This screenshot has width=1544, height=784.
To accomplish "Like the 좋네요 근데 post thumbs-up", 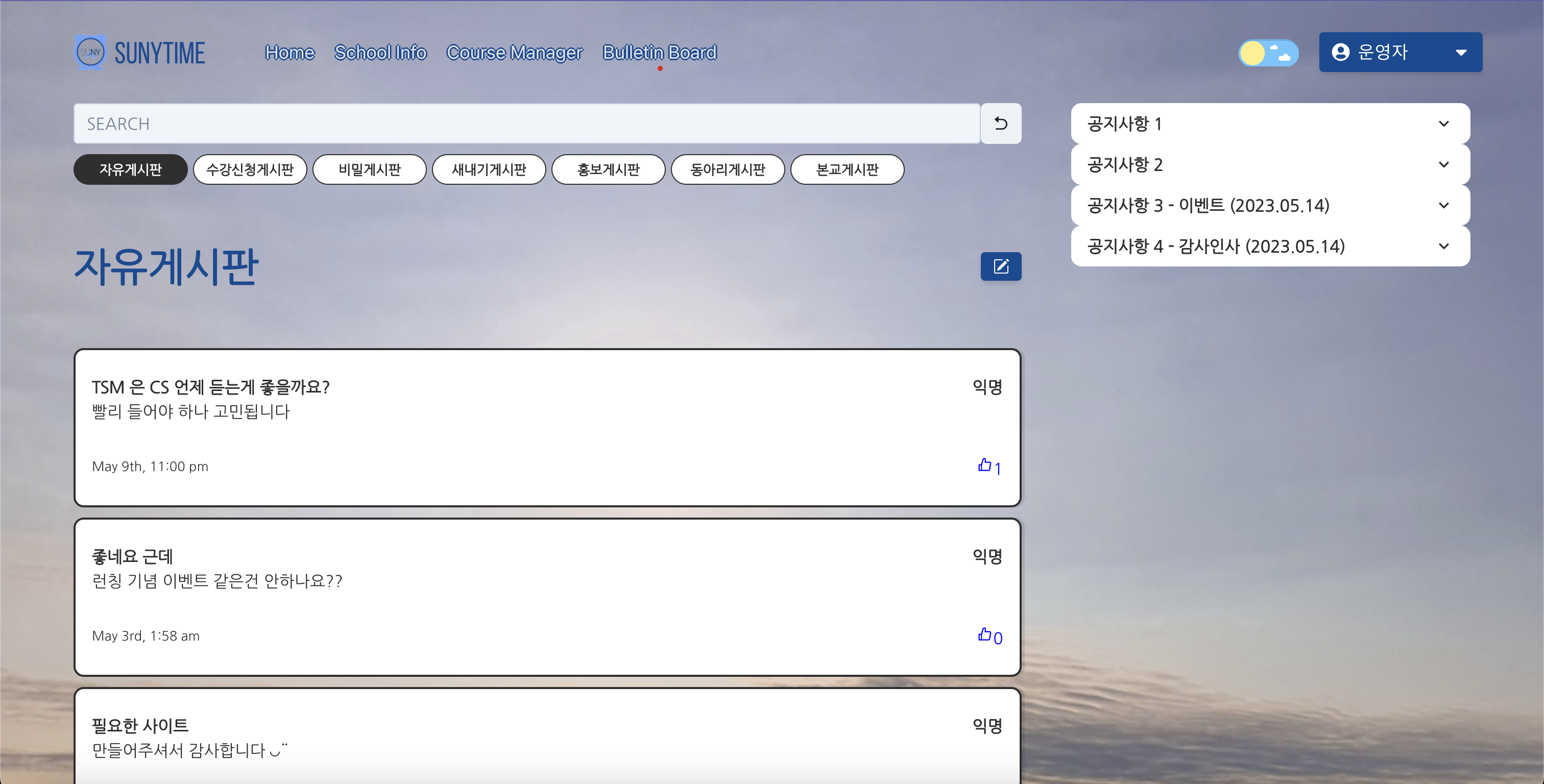I will 984,635.
